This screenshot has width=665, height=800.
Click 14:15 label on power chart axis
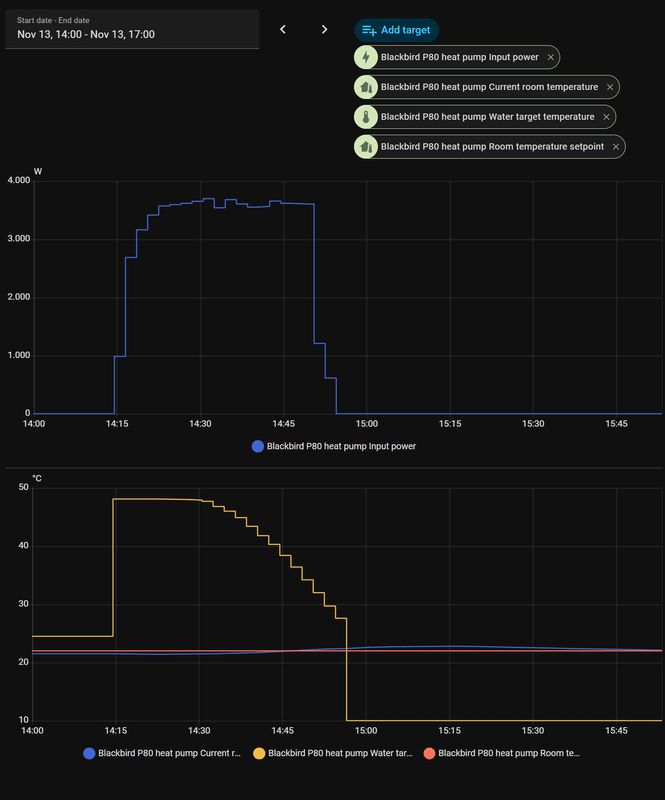click(117, 424)
